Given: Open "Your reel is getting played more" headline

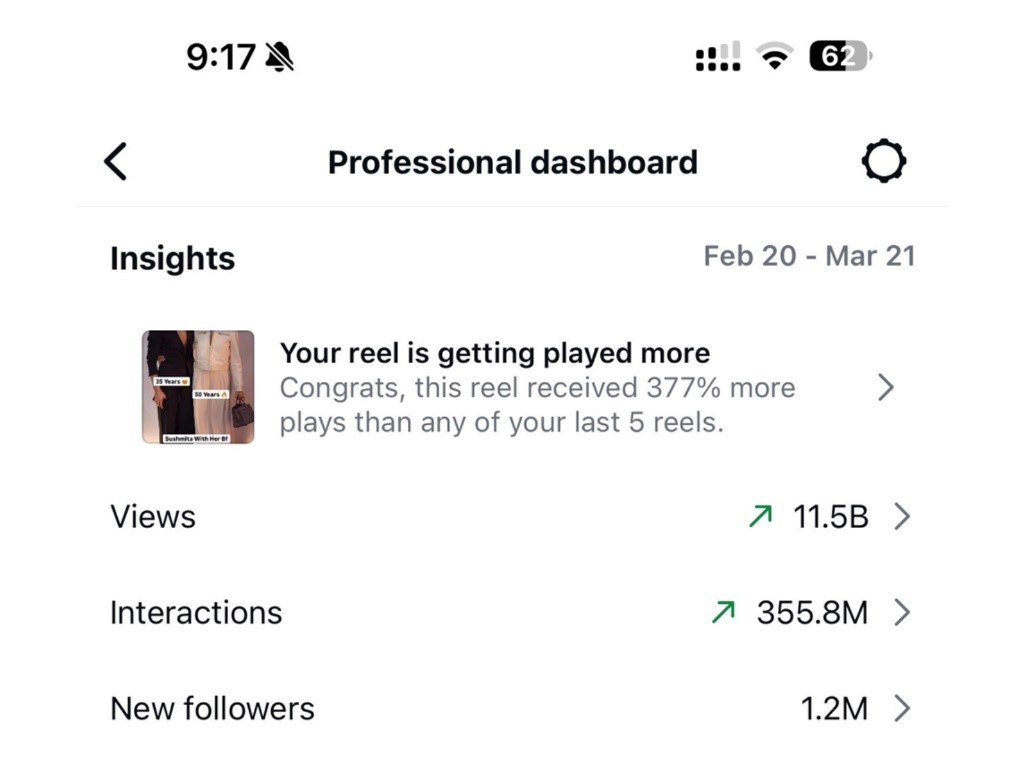Looking at the screenshot, I should tap(495, 353).
